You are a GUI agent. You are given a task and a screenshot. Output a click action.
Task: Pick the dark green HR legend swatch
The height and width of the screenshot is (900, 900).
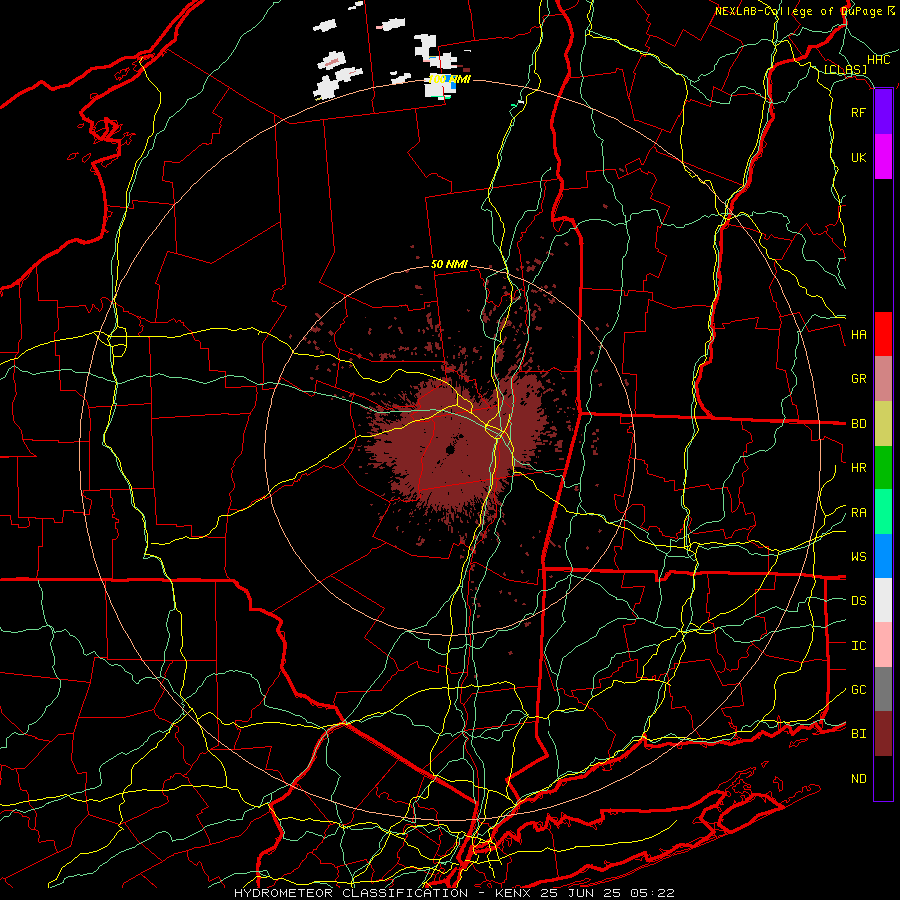(x=883, y=468)
